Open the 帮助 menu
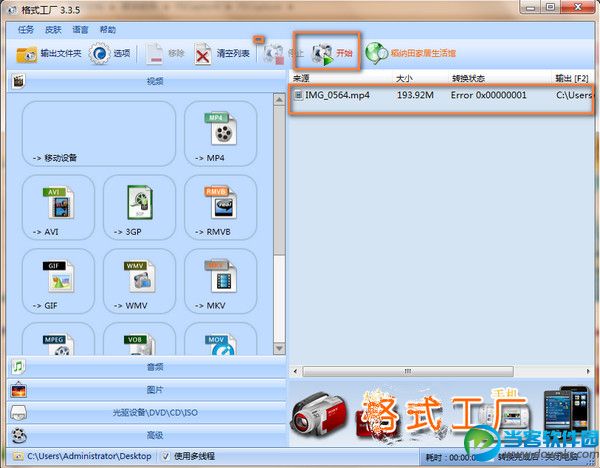600x468 pixels. [108, 29]
